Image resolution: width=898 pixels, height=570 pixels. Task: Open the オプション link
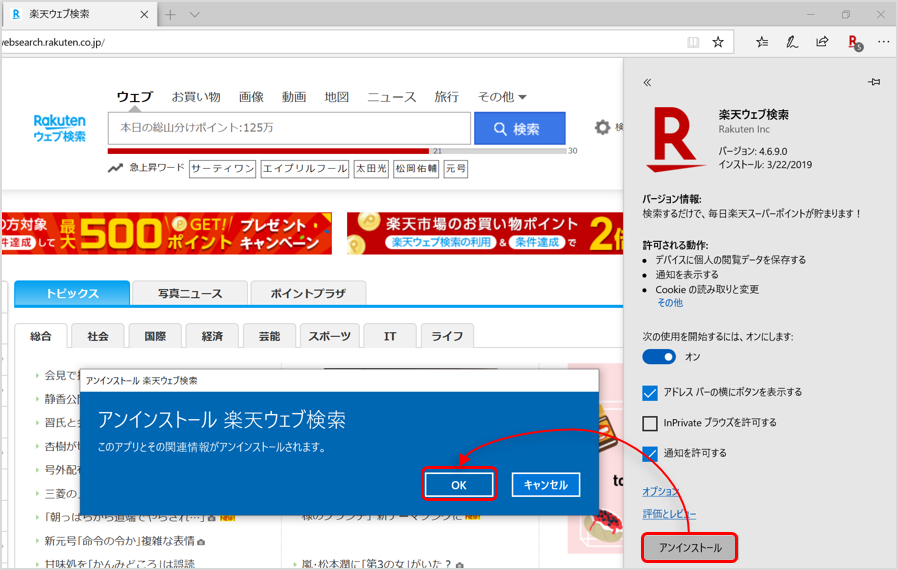pos(661,492)
